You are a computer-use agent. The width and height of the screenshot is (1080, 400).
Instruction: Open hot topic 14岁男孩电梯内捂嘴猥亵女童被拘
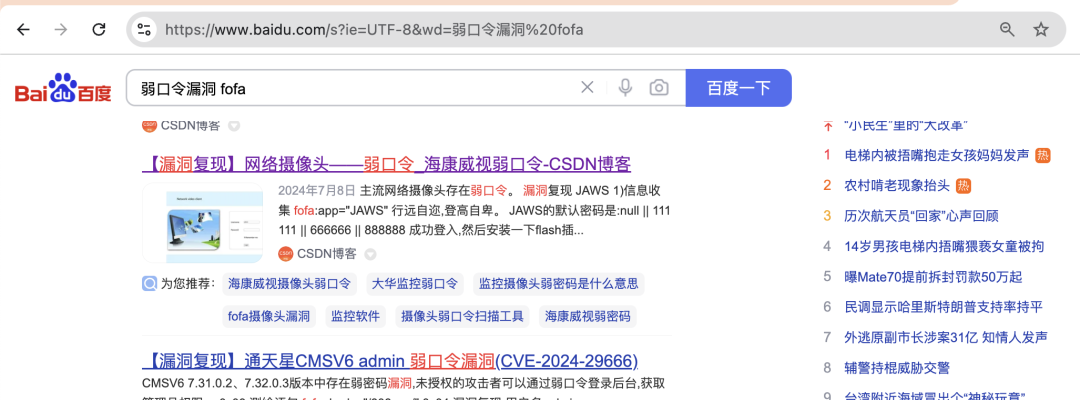(x=944, y=246)
